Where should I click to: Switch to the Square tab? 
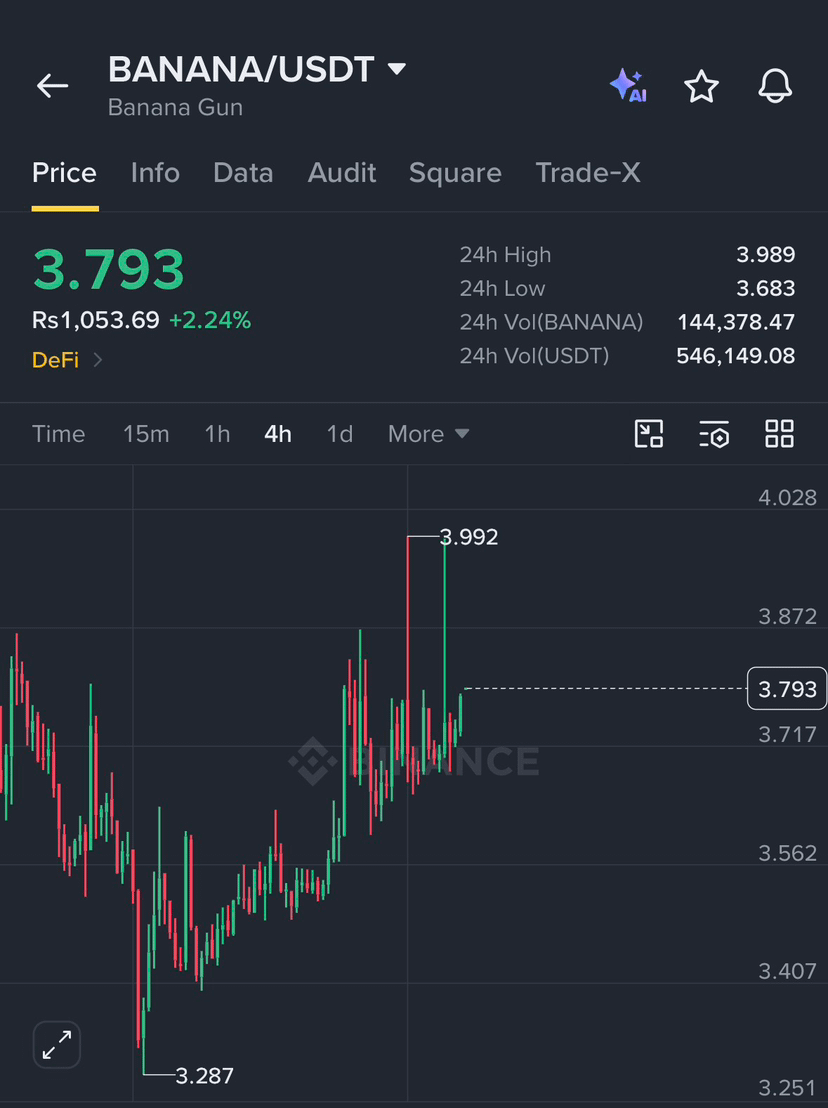pyautogui.click(x=456, y=173)
